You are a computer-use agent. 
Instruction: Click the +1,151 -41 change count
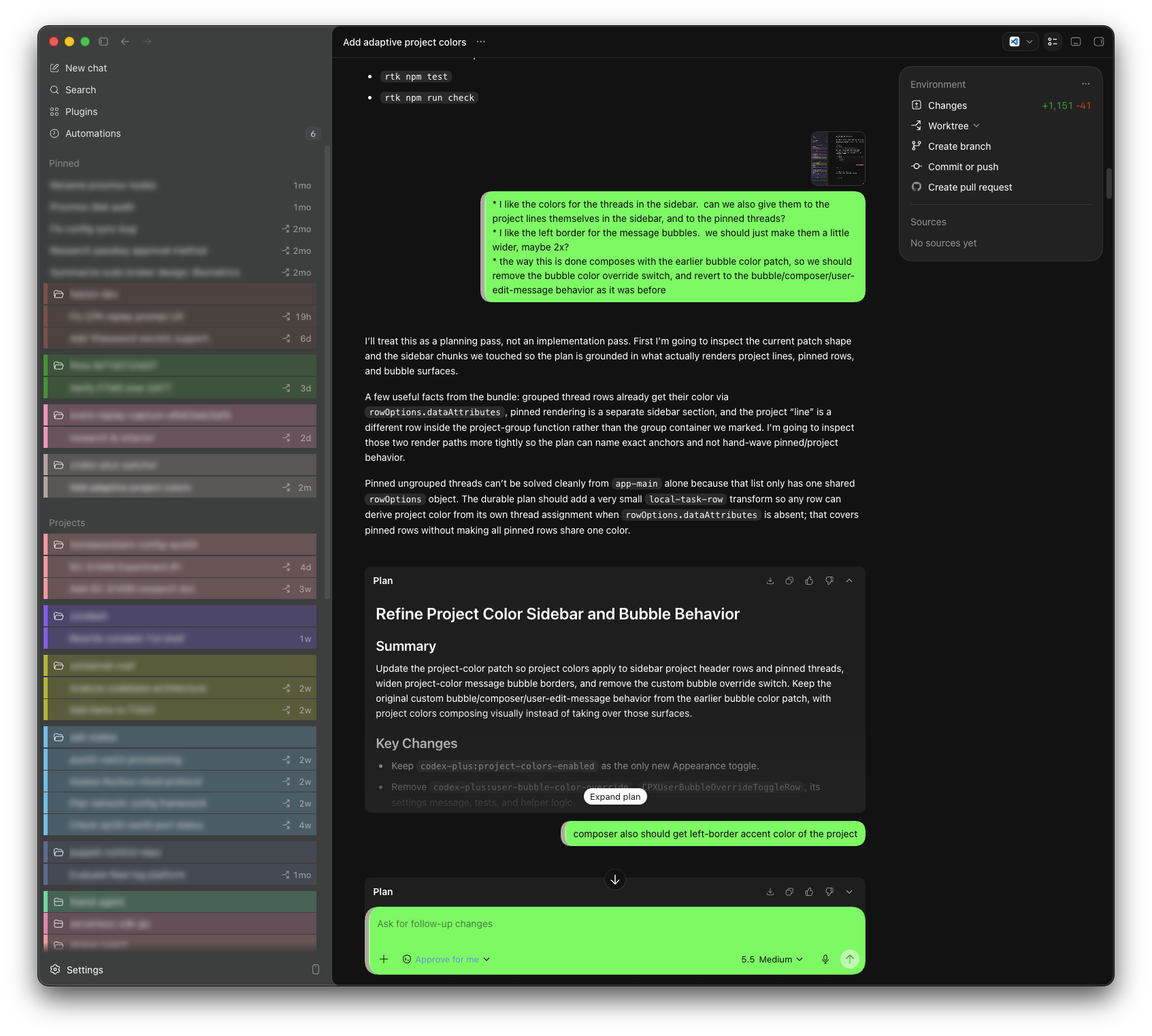pos(1066,106)
